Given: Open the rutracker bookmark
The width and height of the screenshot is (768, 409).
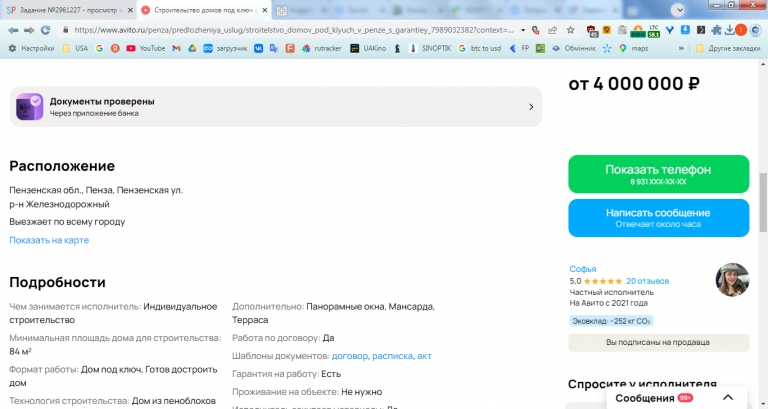Looking at the screenshot, I should 321,48.
